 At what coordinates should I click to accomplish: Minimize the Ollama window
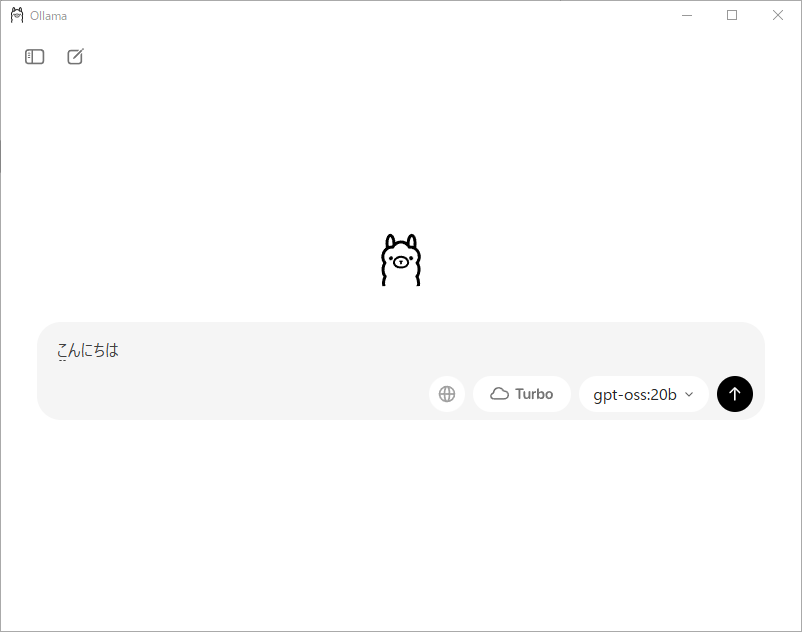coord(687,15)
